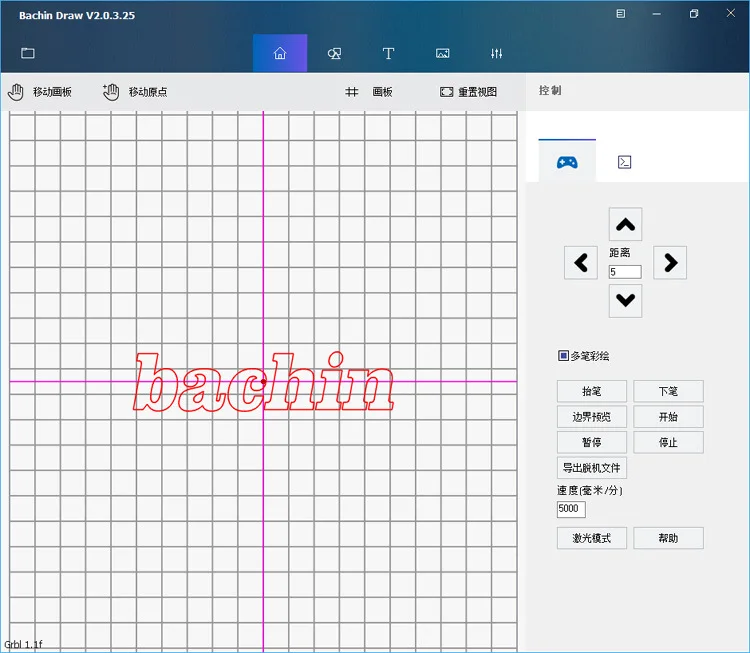Image resolution: width=750 pixels, height=653 pixels.
Task: Click the Grbl 1.1f status text
Action: point(23,644)
